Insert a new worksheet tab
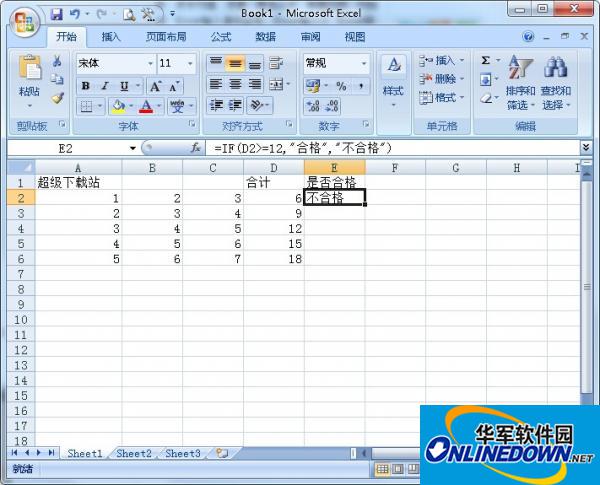The height and width of the screenshot is (485, 600). (x=222, y=454)
